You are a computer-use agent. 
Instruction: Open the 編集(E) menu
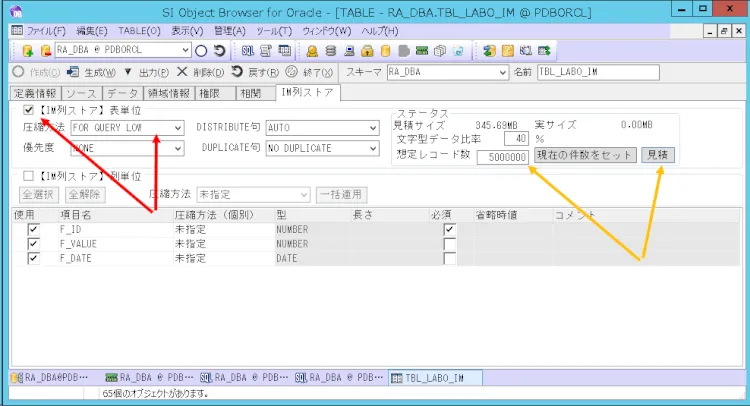(x=92, y=31)
